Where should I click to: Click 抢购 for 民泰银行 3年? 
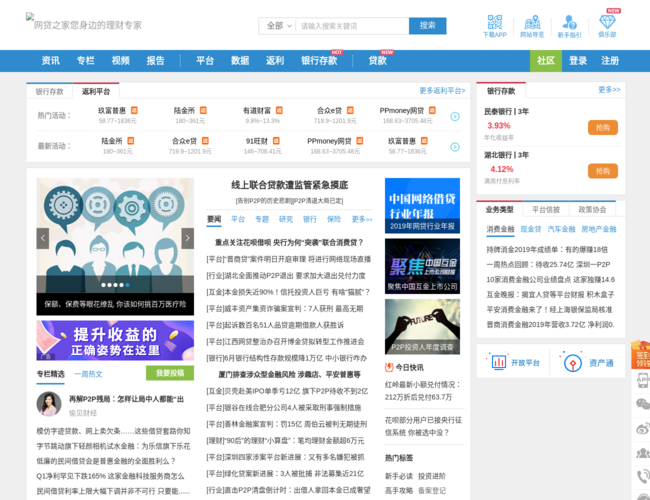(603, 127)
